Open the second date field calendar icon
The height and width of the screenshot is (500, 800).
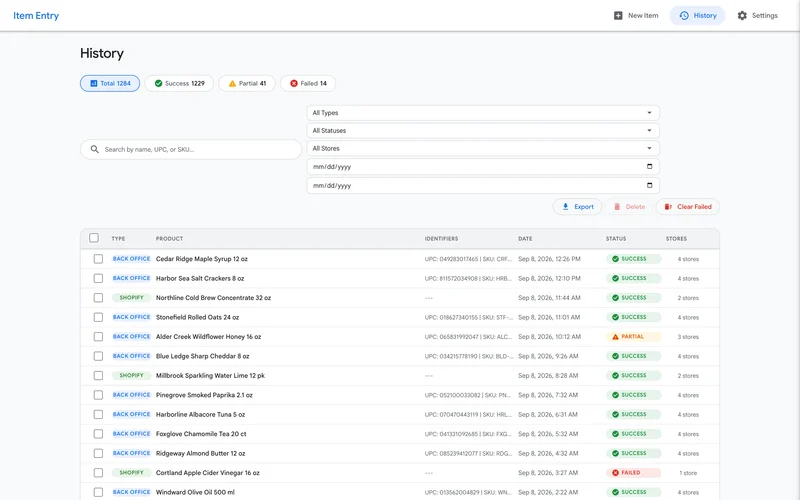coord(649,185)
